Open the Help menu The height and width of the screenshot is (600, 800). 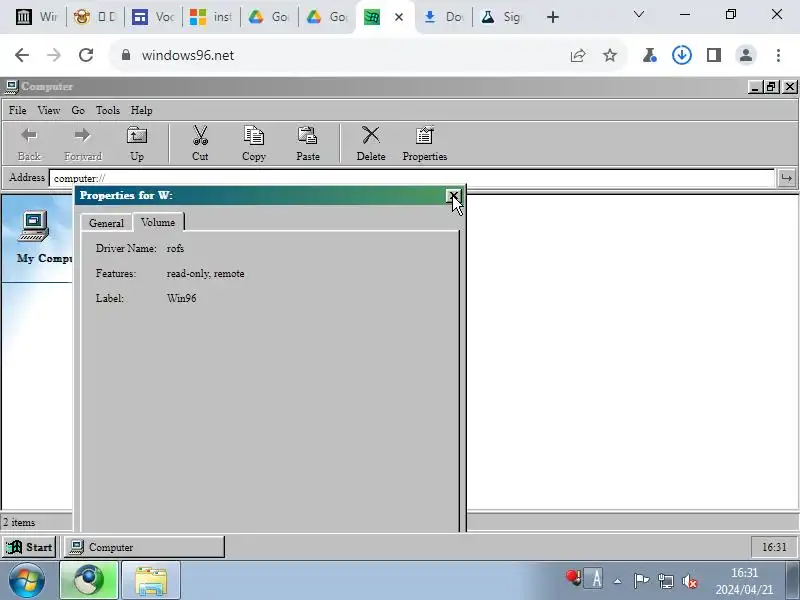(x=141, y=110)
